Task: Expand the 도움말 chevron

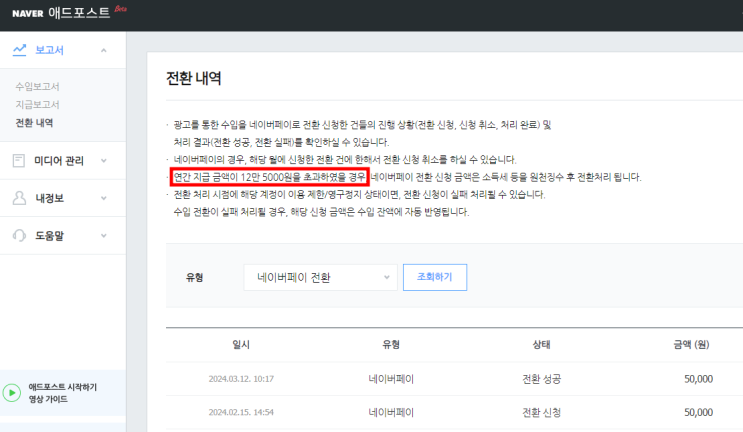Action: click(x=104, y=235)
